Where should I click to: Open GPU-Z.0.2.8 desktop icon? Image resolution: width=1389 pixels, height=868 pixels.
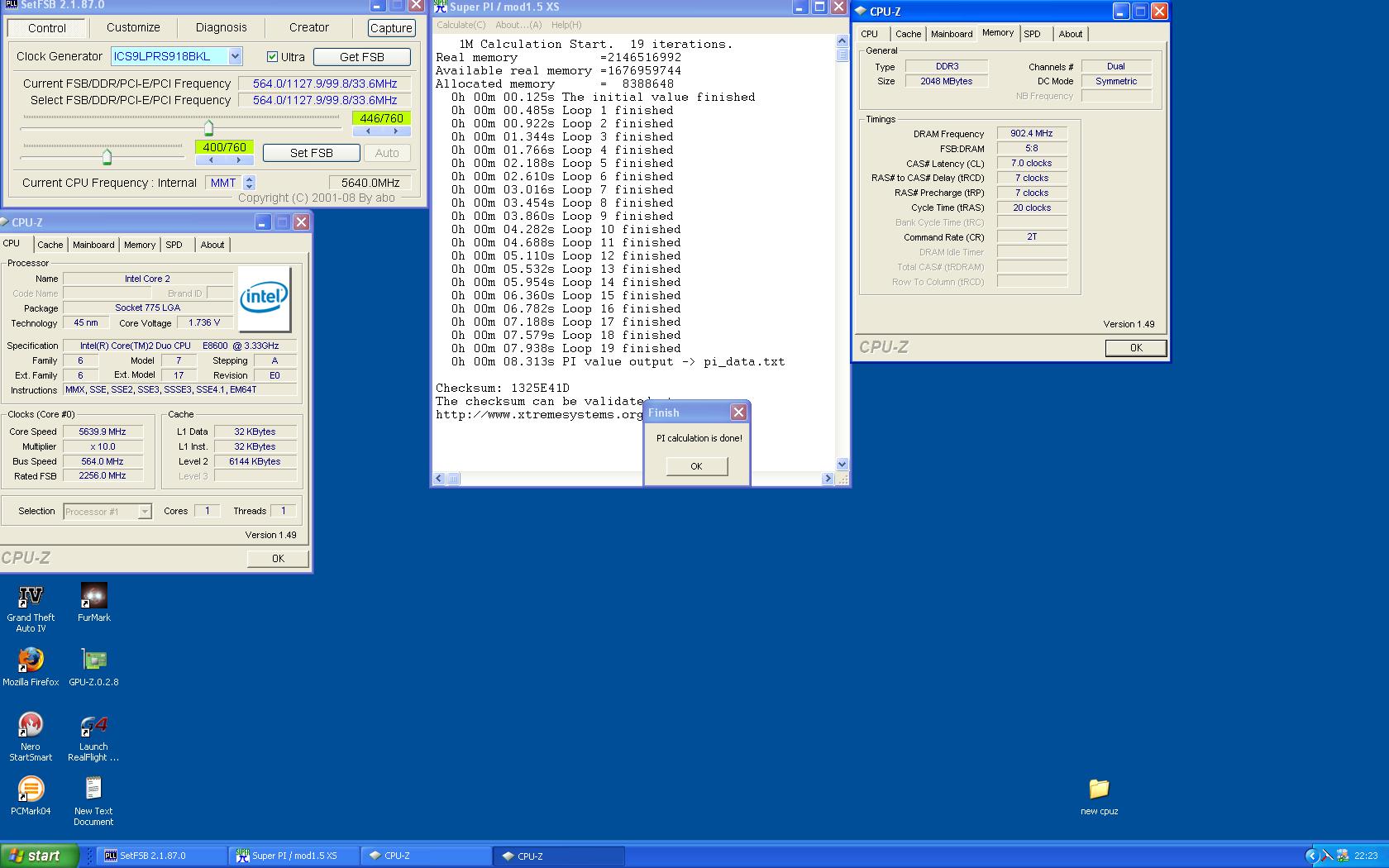(93, 667)
